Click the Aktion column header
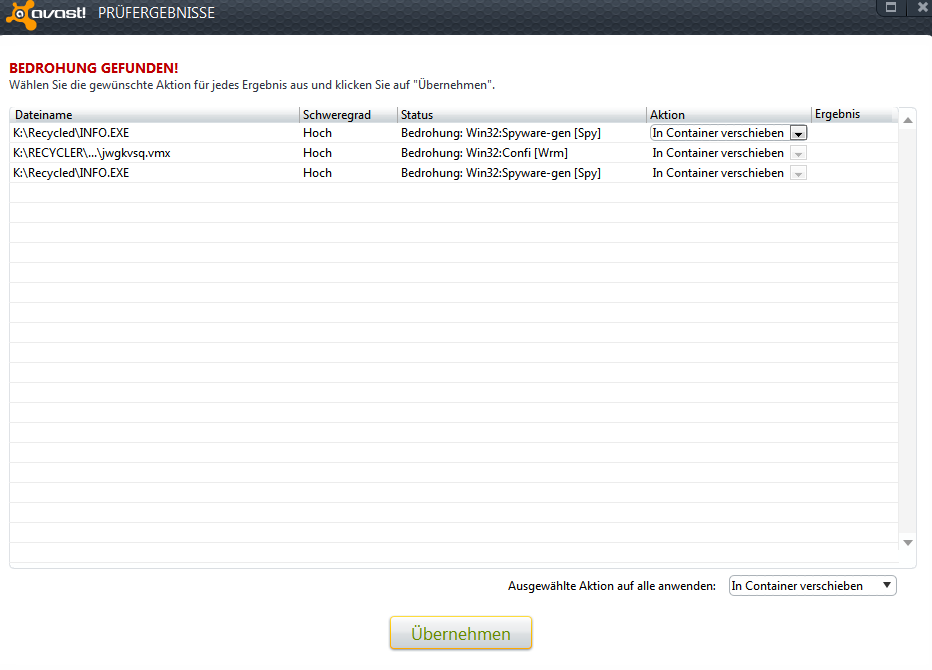This screenshot has height=670, width=932. [x=728, y=115]
